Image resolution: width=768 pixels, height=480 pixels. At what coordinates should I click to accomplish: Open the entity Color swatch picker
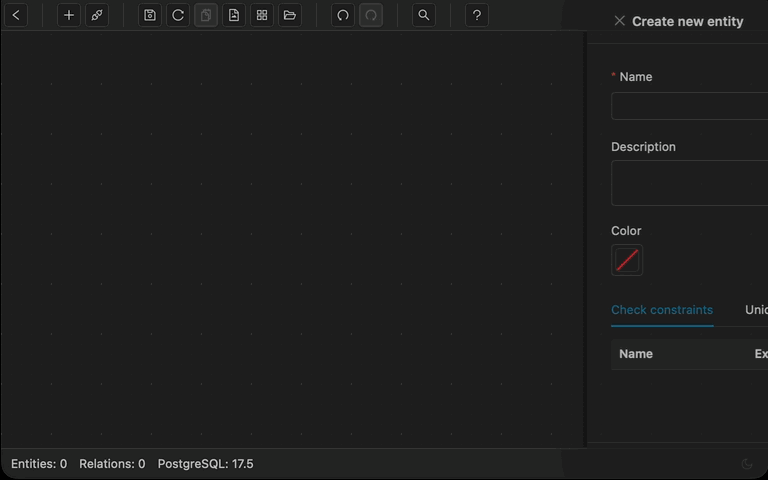627,260
